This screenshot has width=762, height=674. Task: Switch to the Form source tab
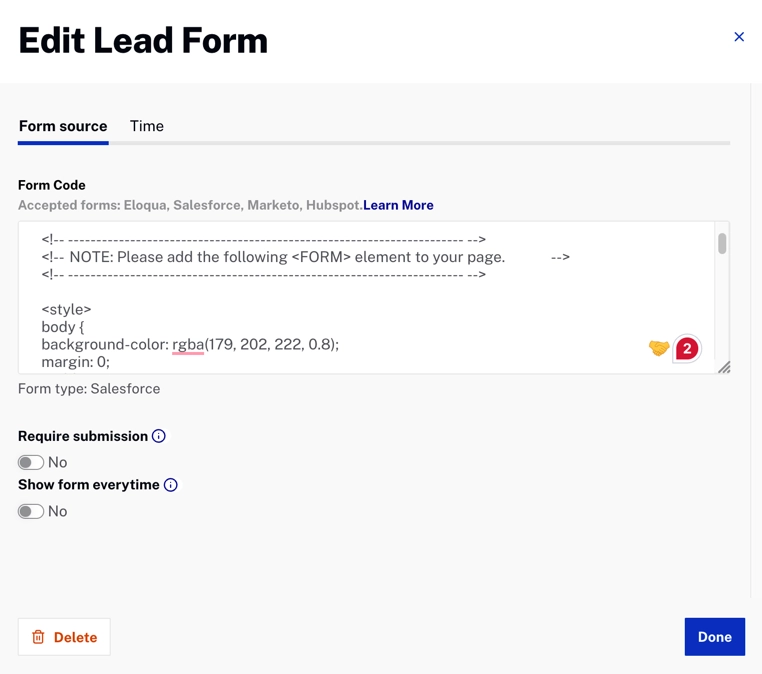tap(63, 126)
